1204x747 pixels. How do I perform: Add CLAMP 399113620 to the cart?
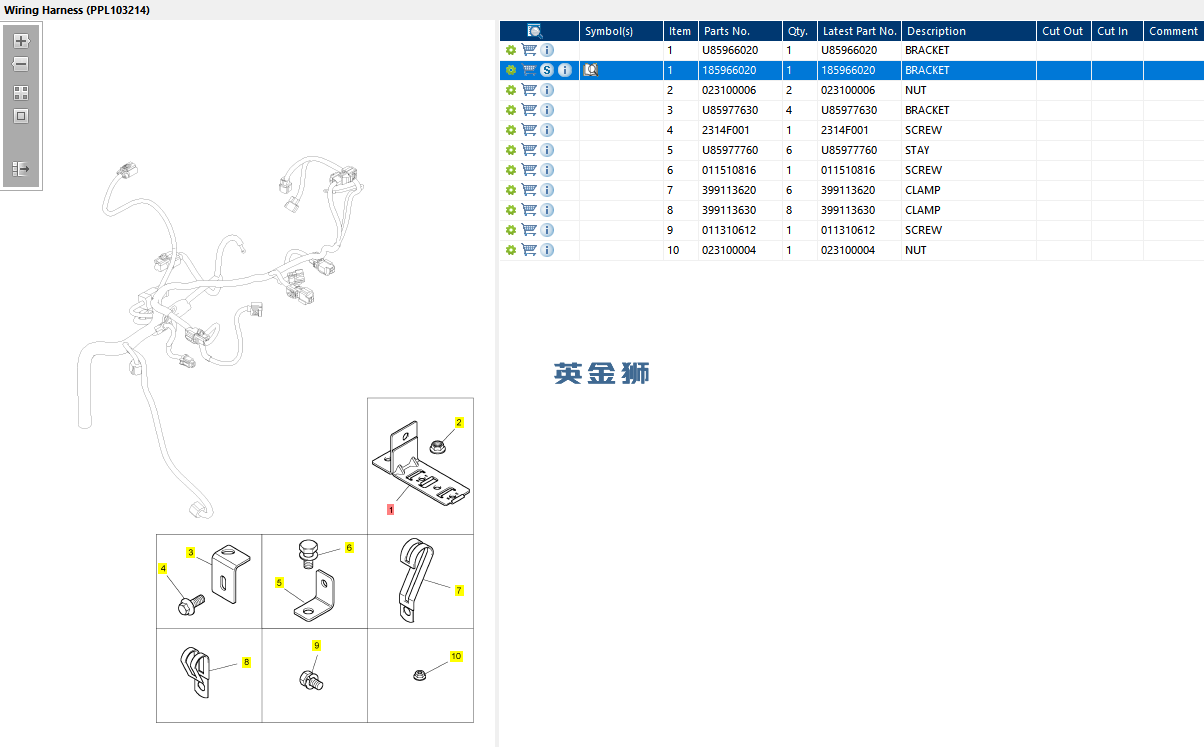coord(529,190)
